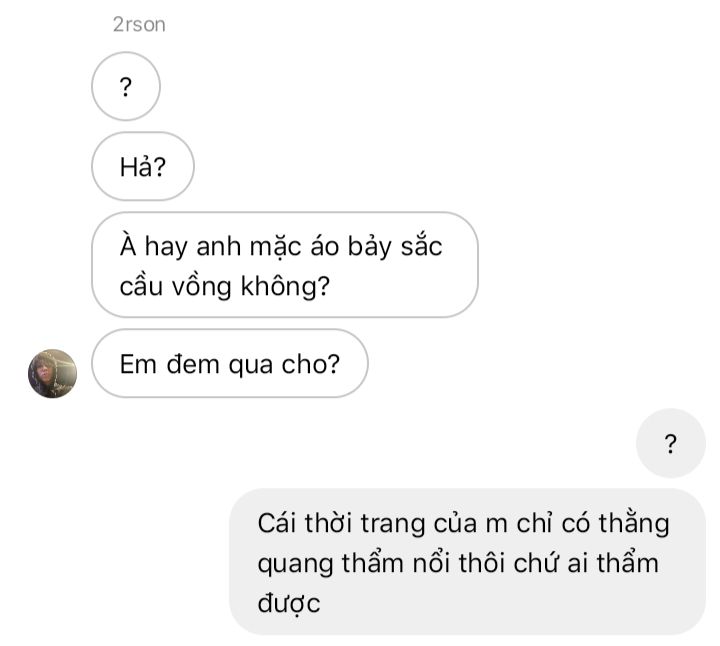The width and height of the screenshot is (720, 646).
Task: Tap the sender name above the messages
Action: [139, 25]
